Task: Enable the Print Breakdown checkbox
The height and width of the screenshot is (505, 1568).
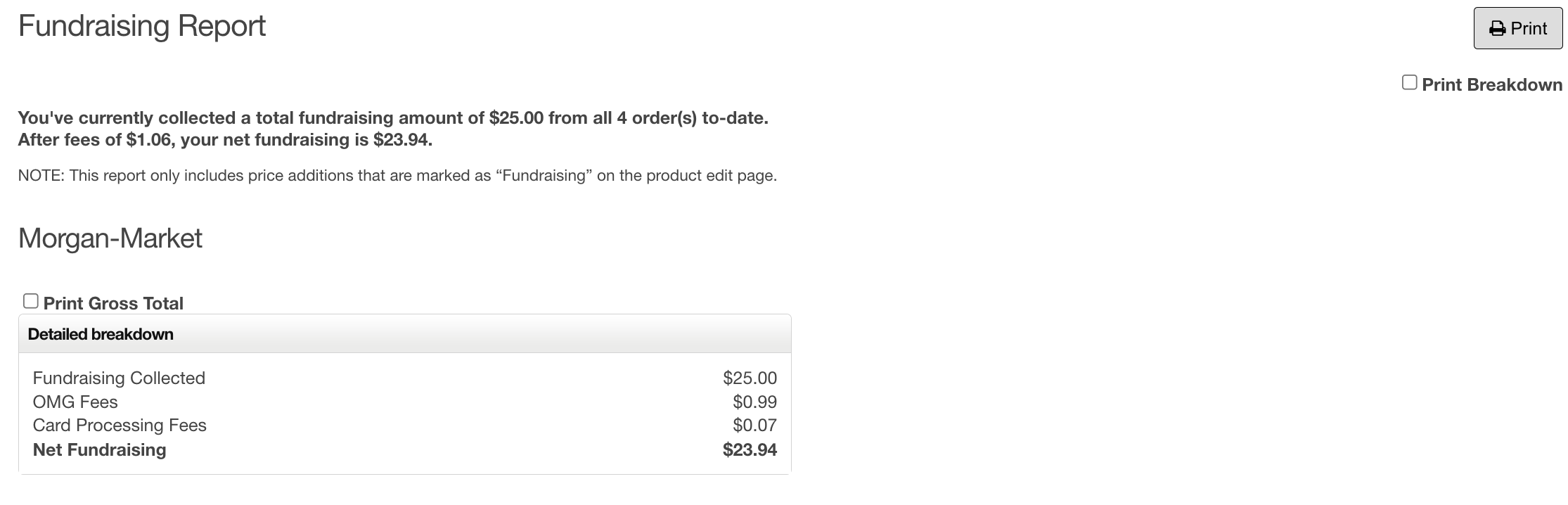Action: point(1409,83)
